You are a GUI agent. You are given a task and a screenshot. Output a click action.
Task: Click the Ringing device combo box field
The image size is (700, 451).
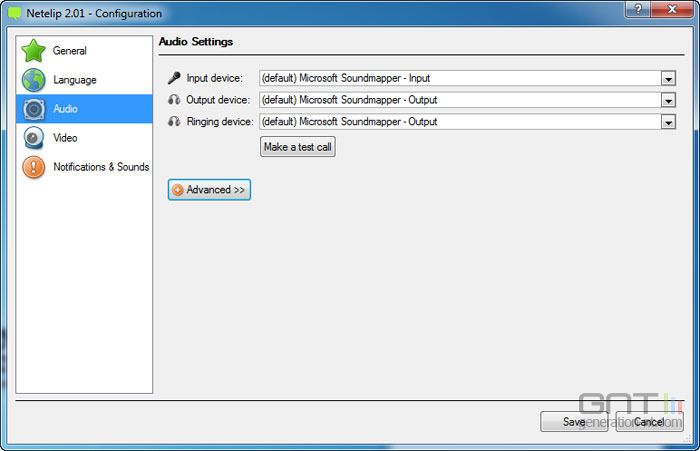click(467, 121)
